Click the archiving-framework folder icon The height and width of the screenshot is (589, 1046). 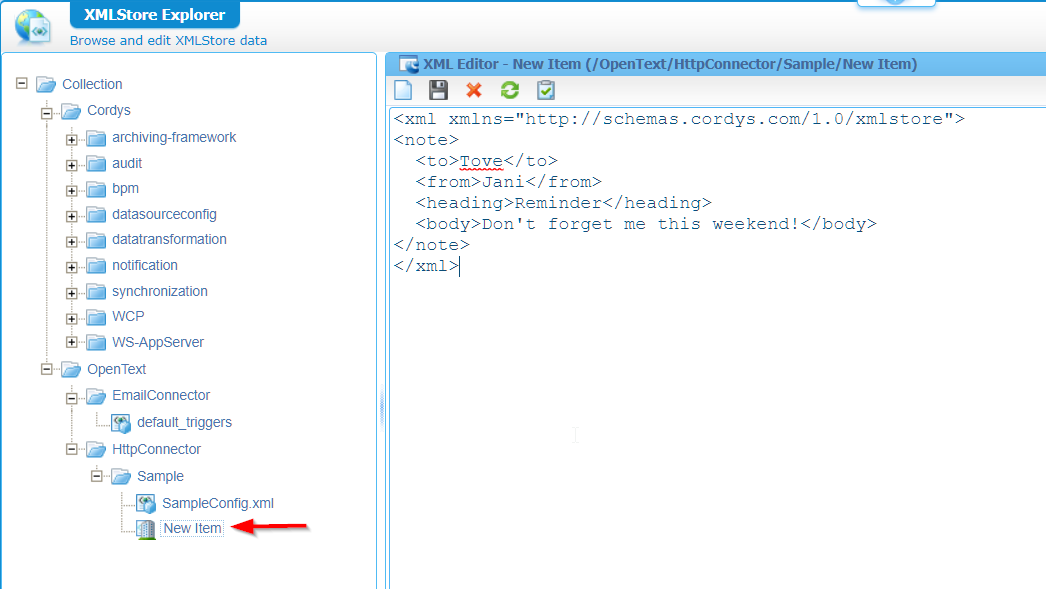click(x=96, y=138)
